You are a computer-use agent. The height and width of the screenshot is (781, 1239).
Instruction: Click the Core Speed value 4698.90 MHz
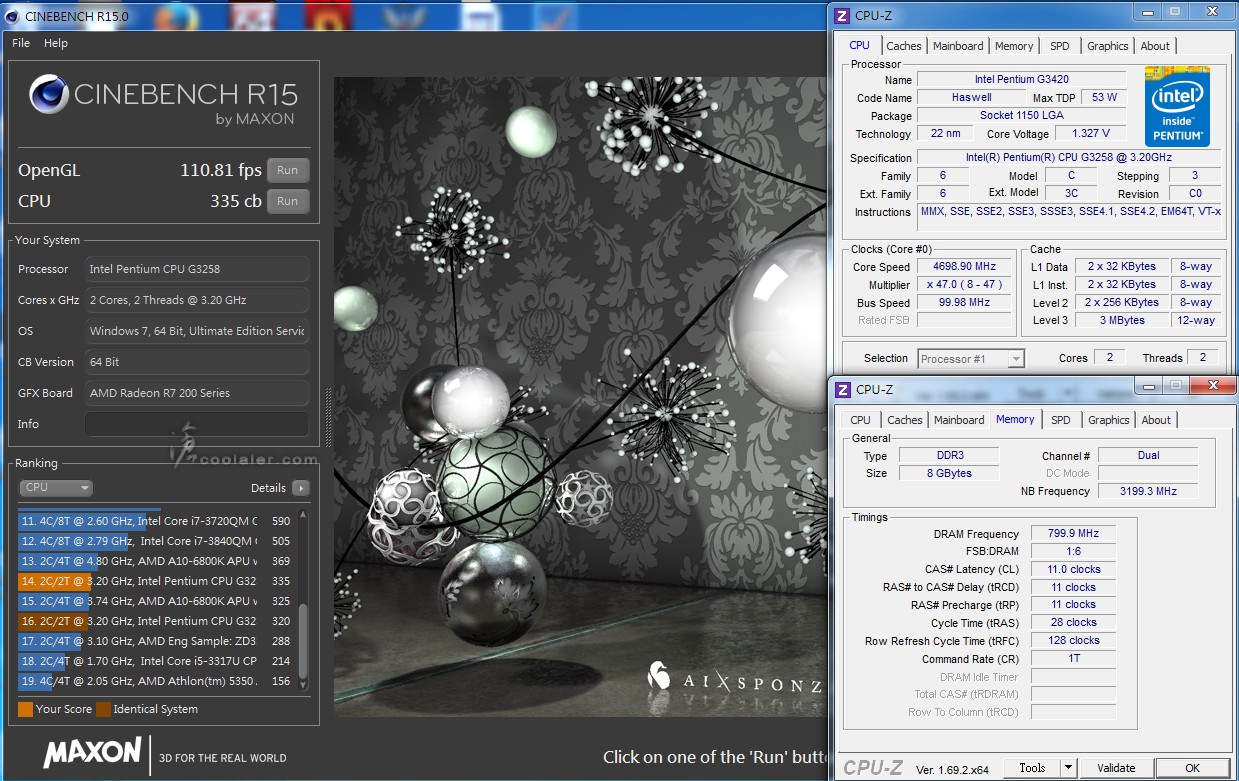(965, 267)
